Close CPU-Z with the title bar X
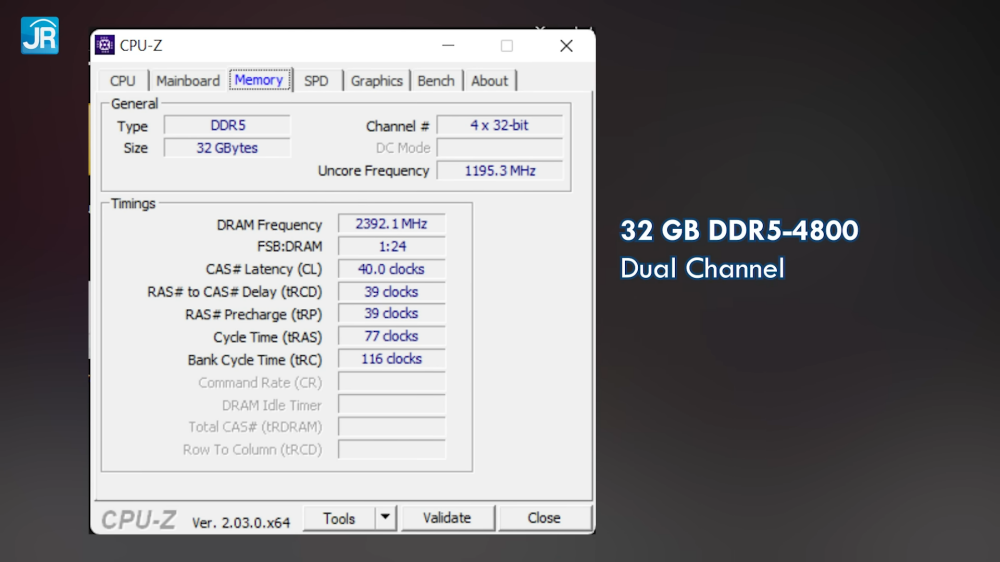The height and width of the screenshot is (562, 1000). pyautogui.click(x=566, y=46)
